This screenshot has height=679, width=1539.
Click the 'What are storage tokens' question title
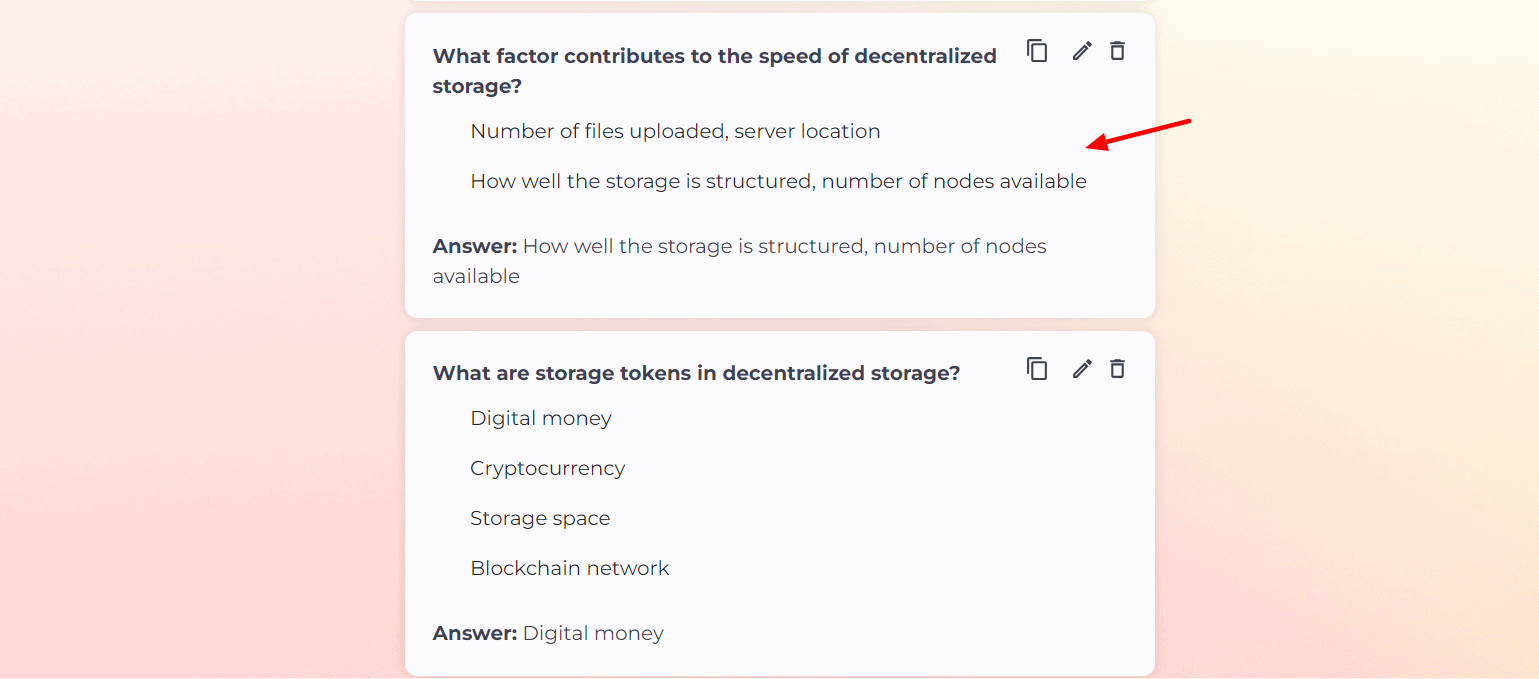point(695,373)
